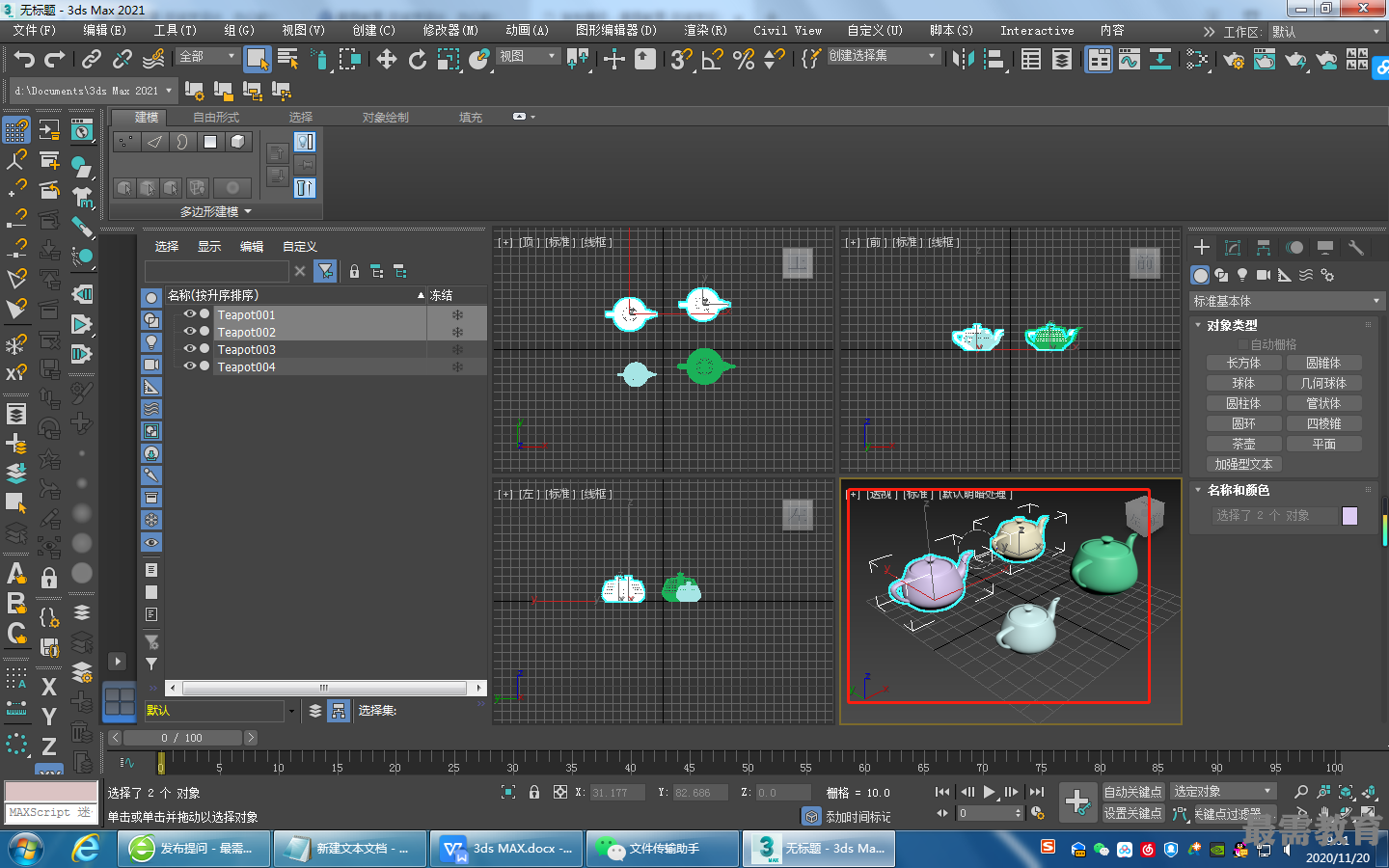Image resolution: width=1389 pixels, height=868 pixels.
Task: Toggle visibility eye of Teapot004
Action: click(x=190, y=366)
